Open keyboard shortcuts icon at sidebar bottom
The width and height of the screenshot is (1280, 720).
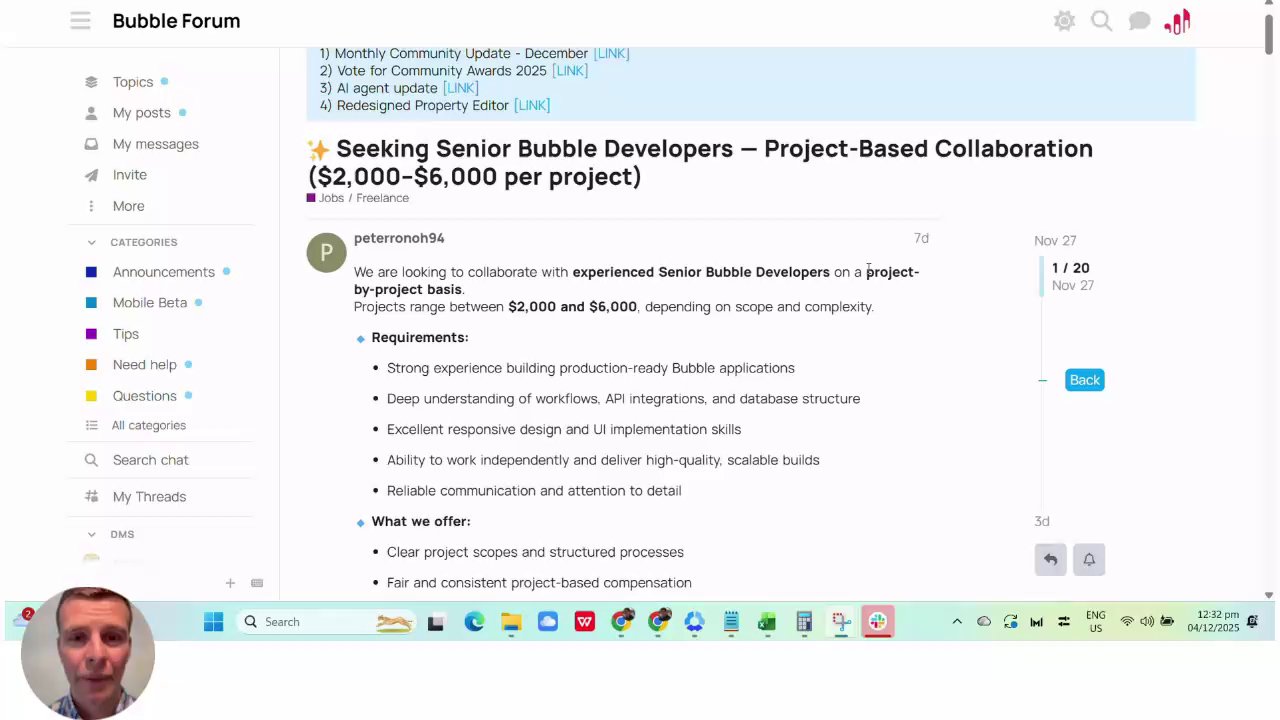coord(257,583)
